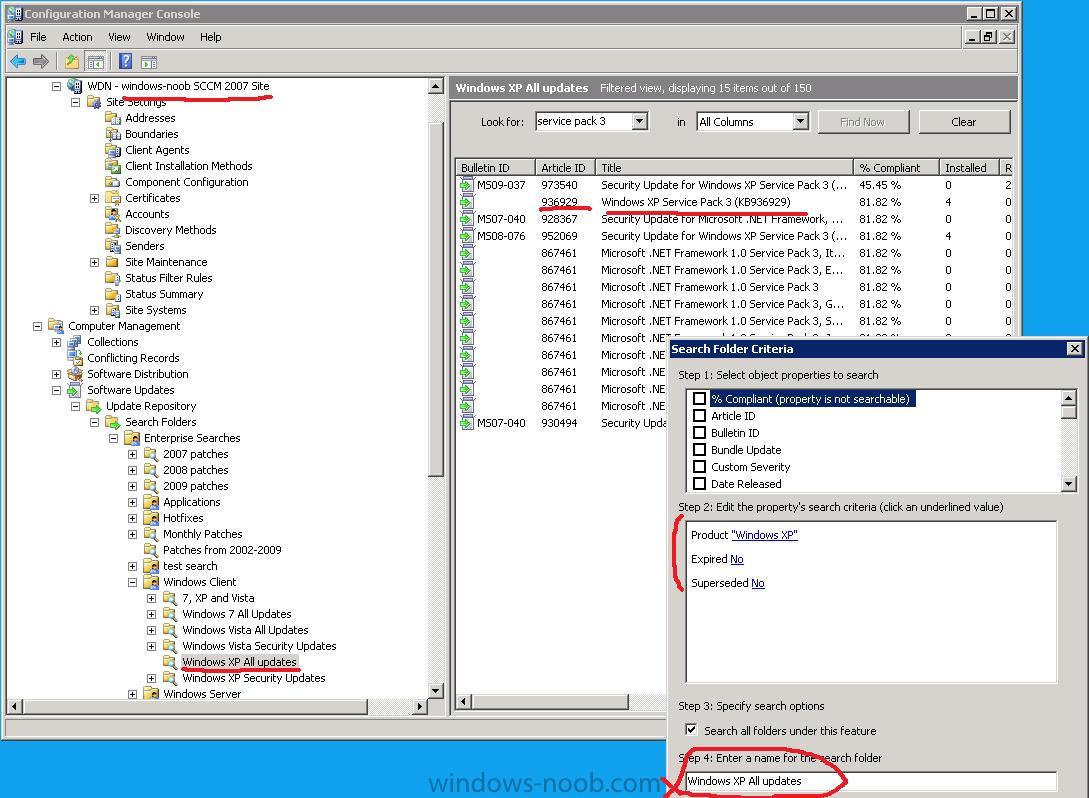The image size is (1089, 798).
Task: Click the Senders node icon
Action: point(113,246)
